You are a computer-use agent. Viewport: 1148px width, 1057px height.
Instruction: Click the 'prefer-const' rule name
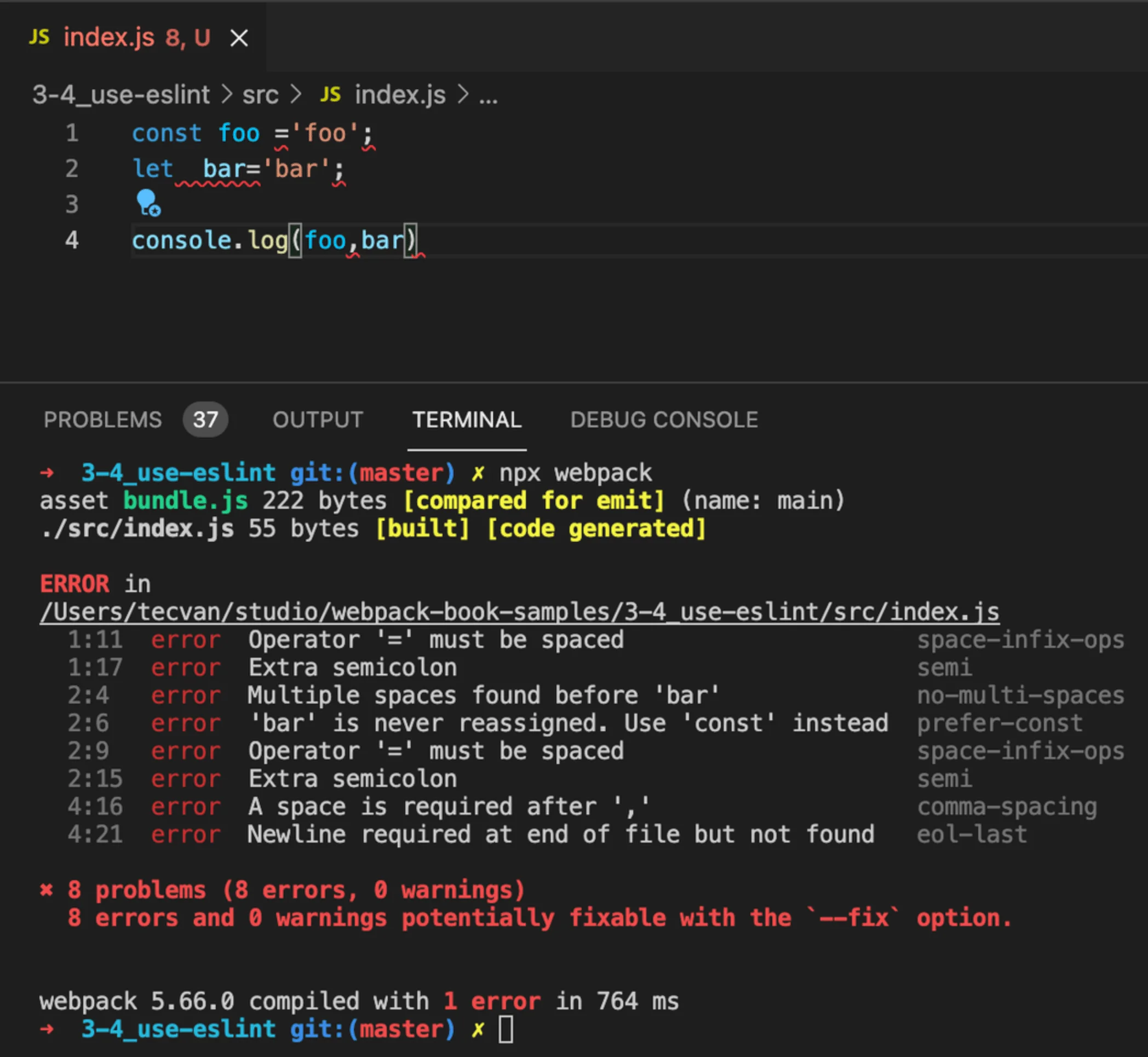[x=1000, y=723]
